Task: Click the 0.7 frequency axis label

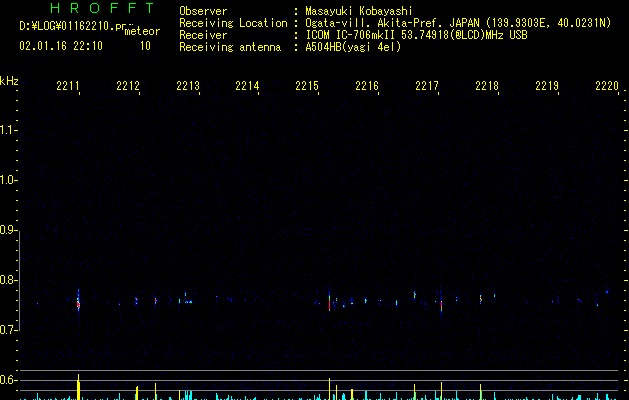Action: tap(8, 330)
